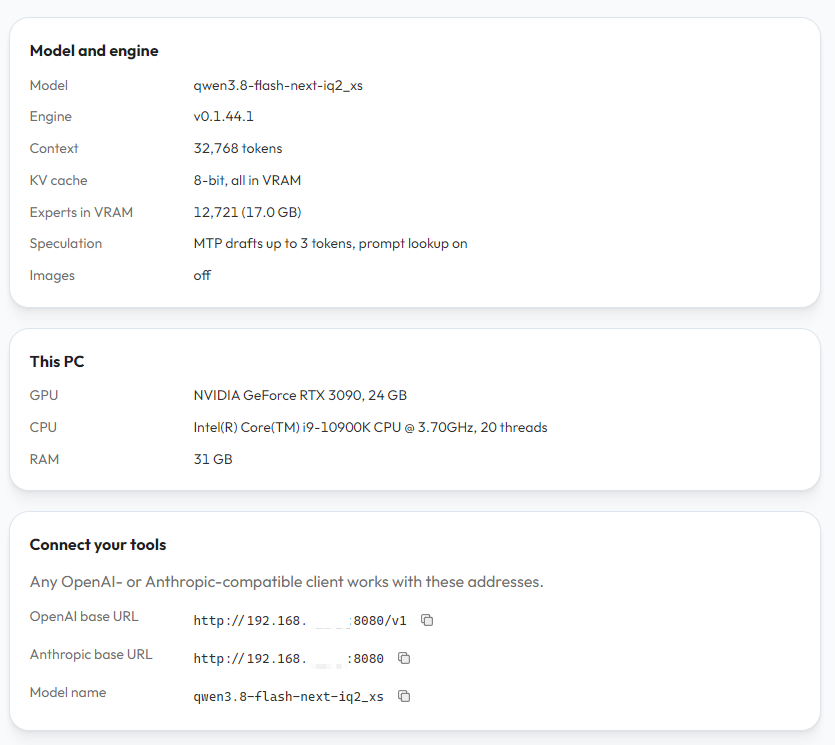Select the Anthropic URL text ending in :8080
835x745 pixels.
[x=289, y=659]
